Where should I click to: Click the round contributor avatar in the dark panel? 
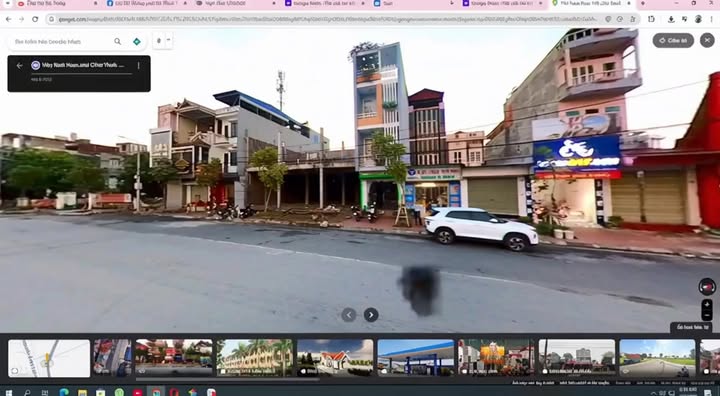click(35, 65)
